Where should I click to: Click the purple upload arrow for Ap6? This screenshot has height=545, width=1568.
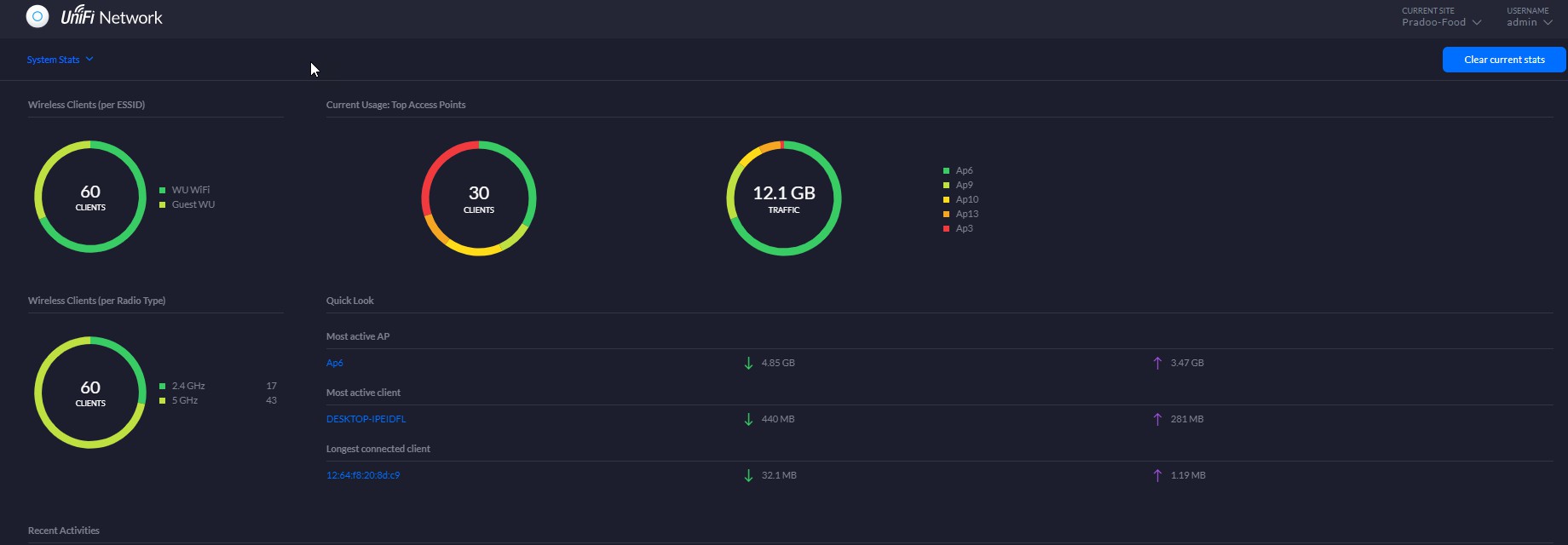coord(1157,363)
